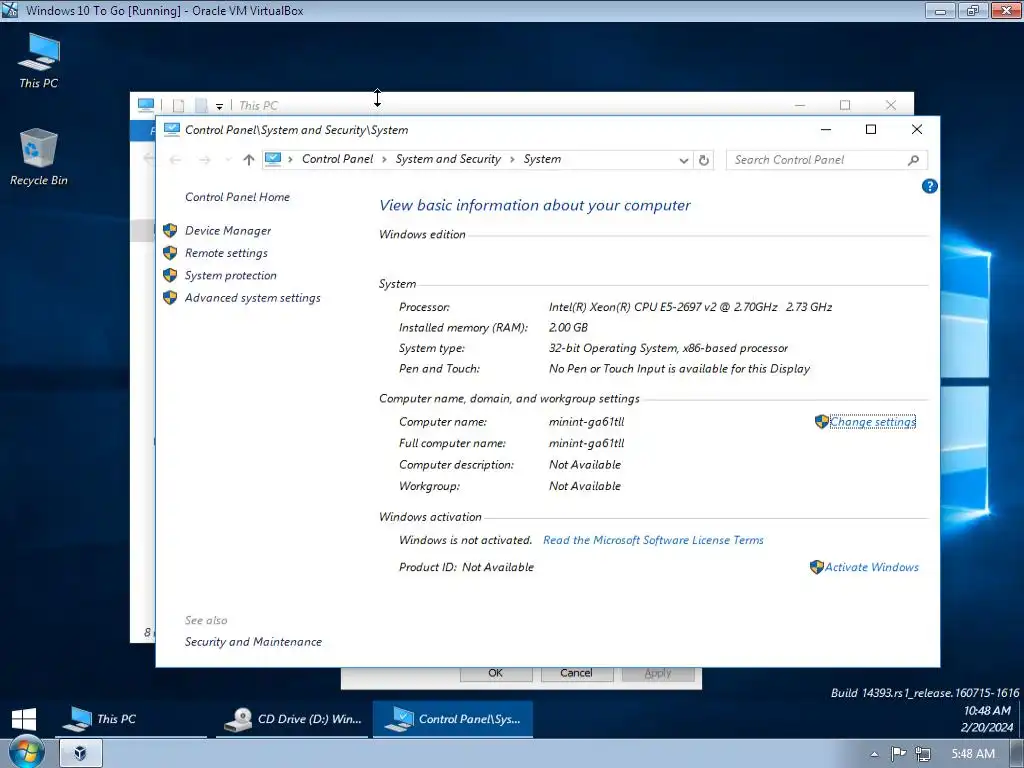Image resolution: width=1024 pixels, height=768 pixels.
Task: Maximize the Control Panel System window
Action: pyautogui.click(x=871, y=130)
